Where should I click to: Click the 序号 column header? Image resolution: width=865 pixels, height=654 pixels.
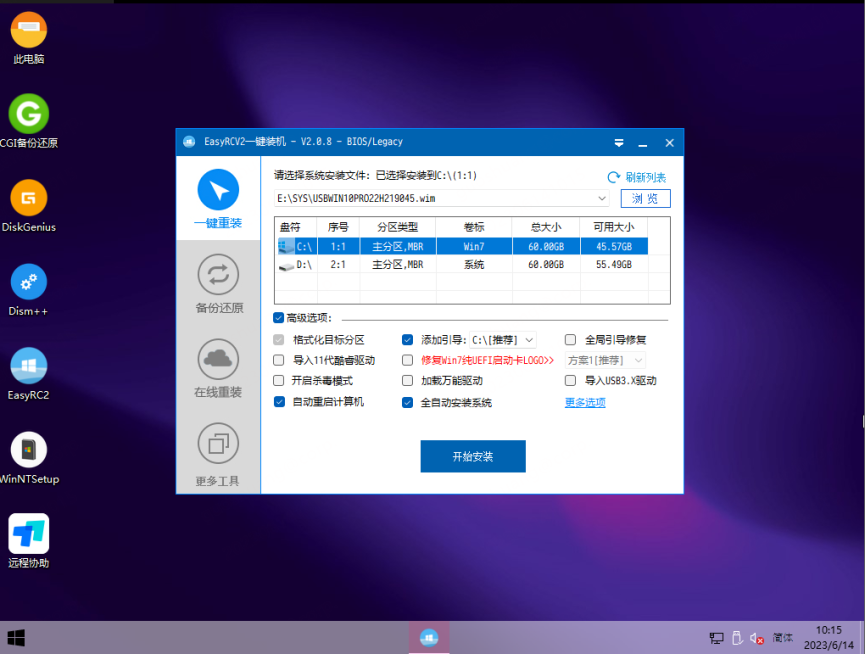click(x=338, y=227)
